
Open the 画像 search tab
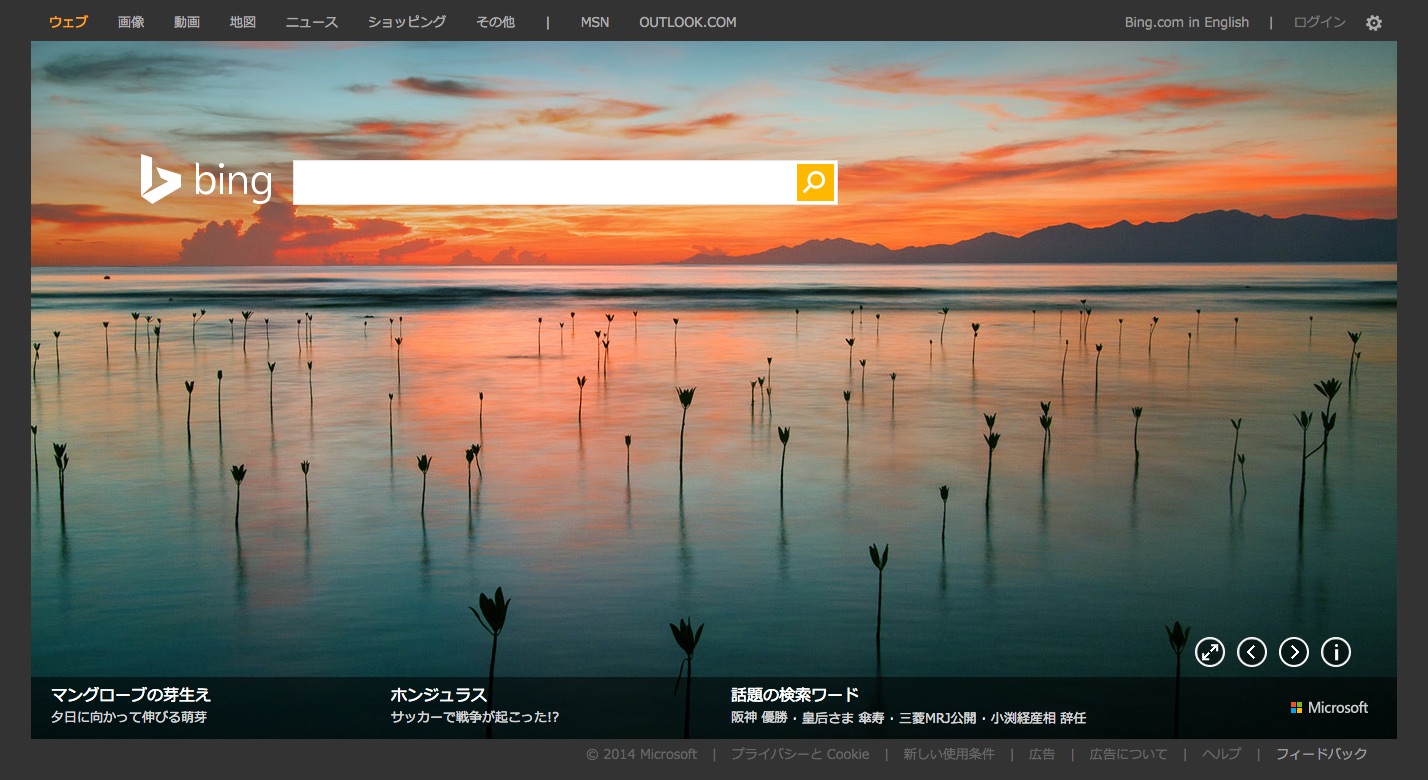pos(131,22)
